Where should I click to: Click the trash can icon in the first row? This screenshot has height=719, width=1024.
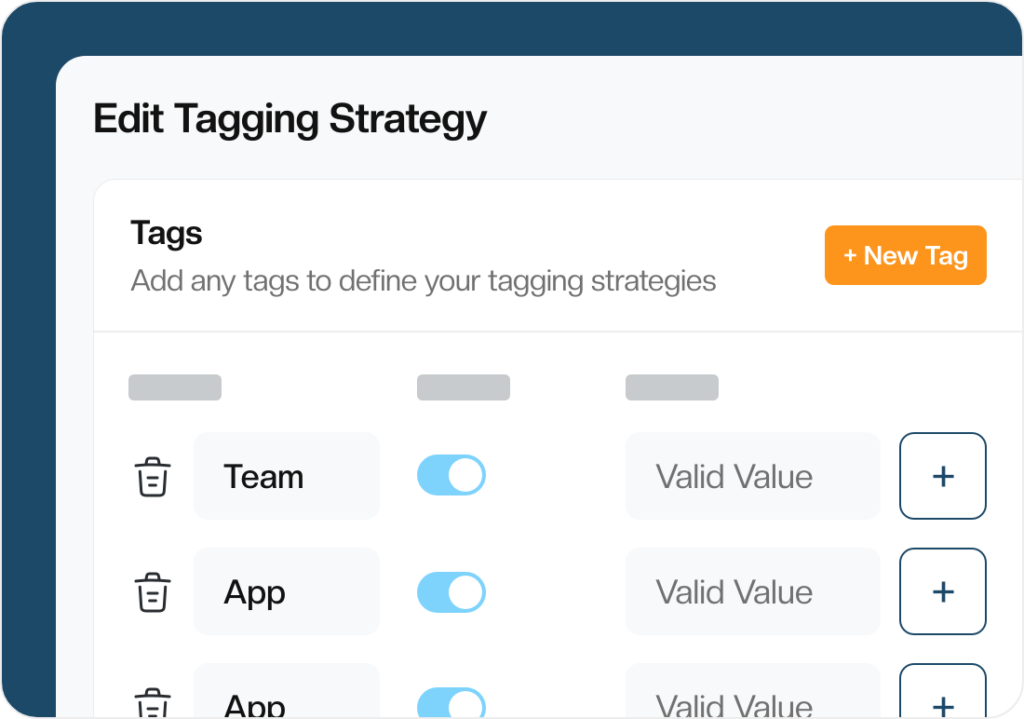151,477
